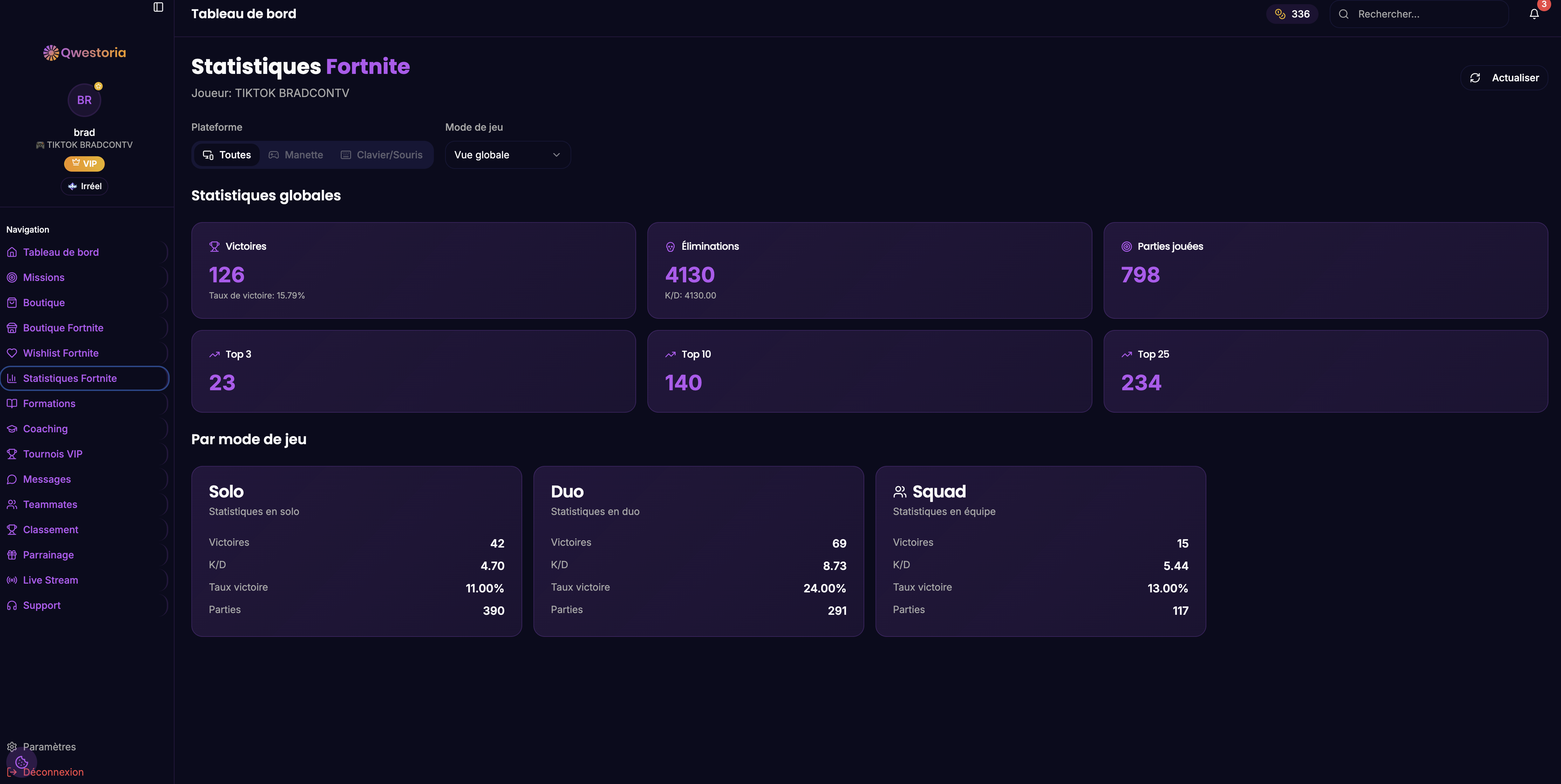Navigate to Formations
The height and width of the screenshot is (784, 1561).
(84, 404)
